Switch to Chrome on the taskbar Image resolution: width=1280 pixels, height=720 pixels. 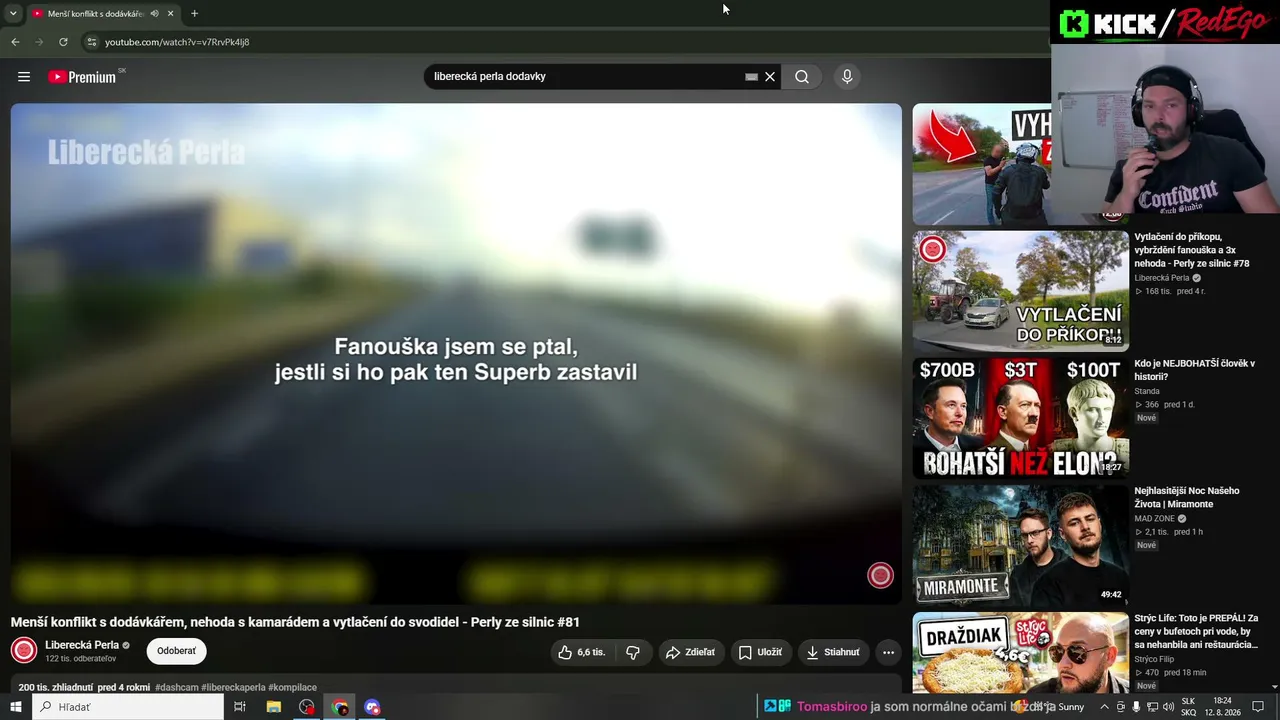click(x=340, y=707)
